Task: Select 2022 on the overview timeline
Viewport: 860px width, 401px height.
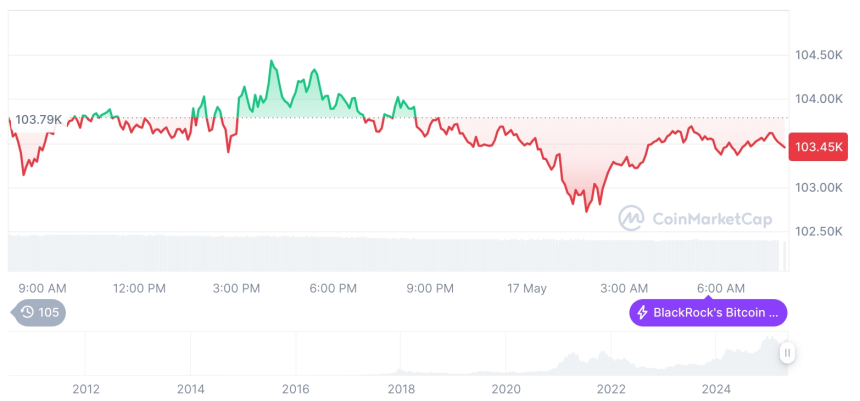Action: [611, 389]
